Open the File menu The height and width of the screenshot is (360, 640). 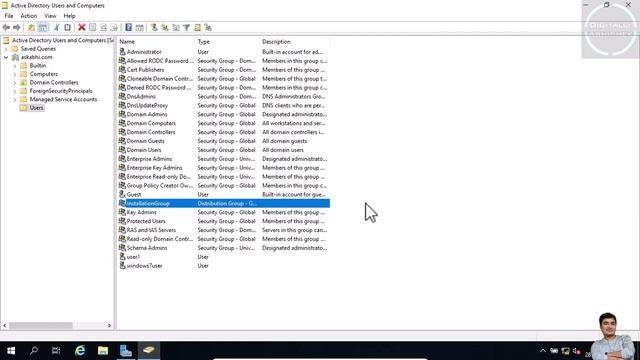pos(9,16)
